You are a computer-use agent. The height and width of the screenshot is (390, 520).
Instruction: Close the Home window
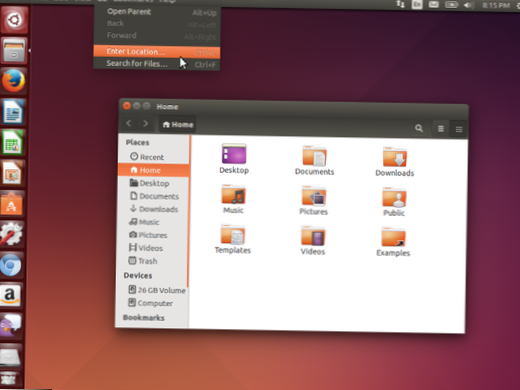click(x=127, y=106)
